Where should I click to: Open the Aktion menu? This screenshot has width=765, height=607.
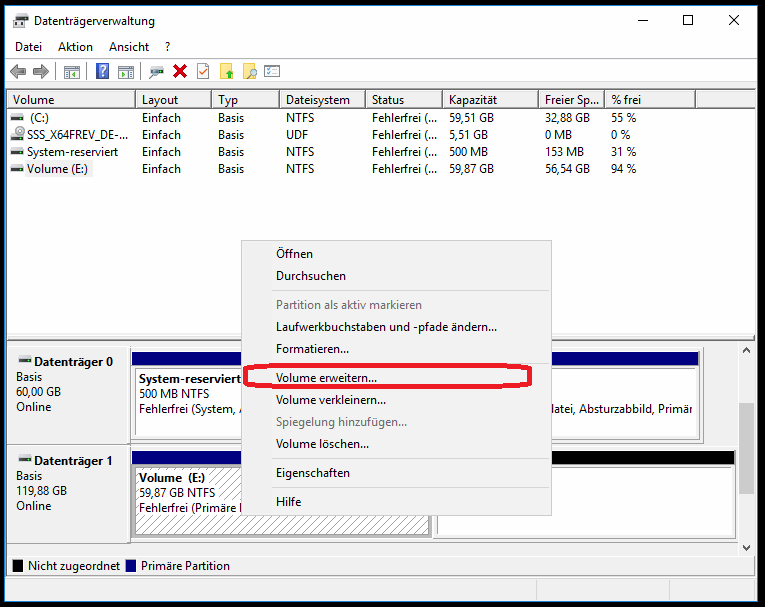tap(75, 47)
